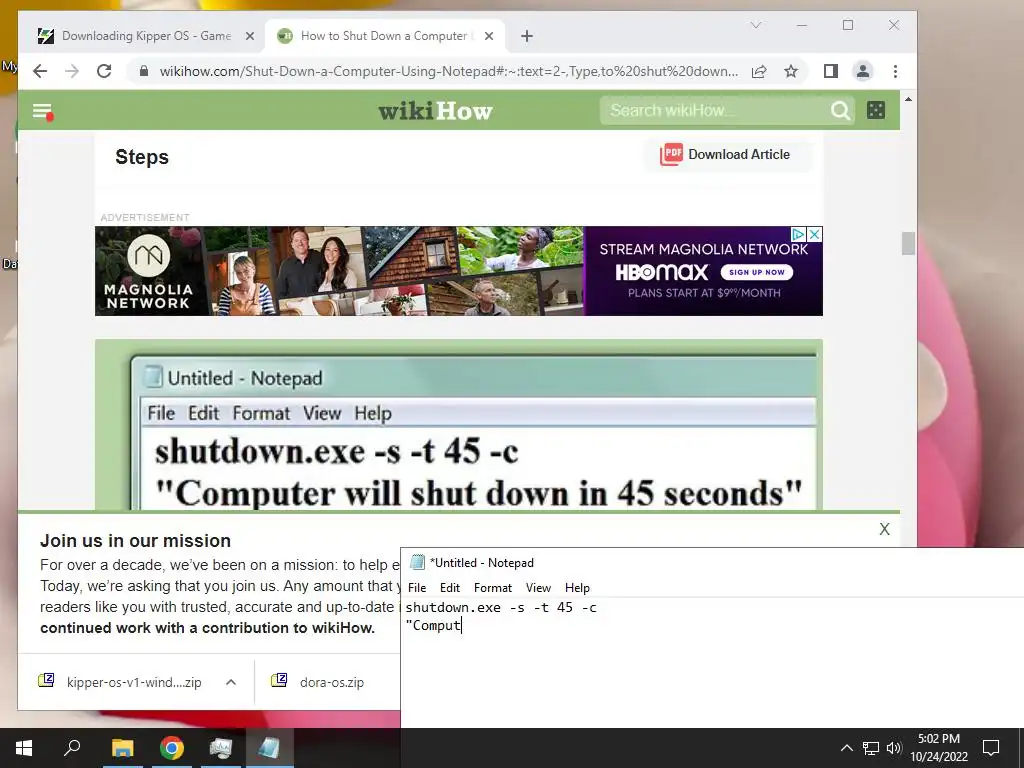1024x768 pixels.
Task: Open the Notepad View menu
Action: click(538, 588)
